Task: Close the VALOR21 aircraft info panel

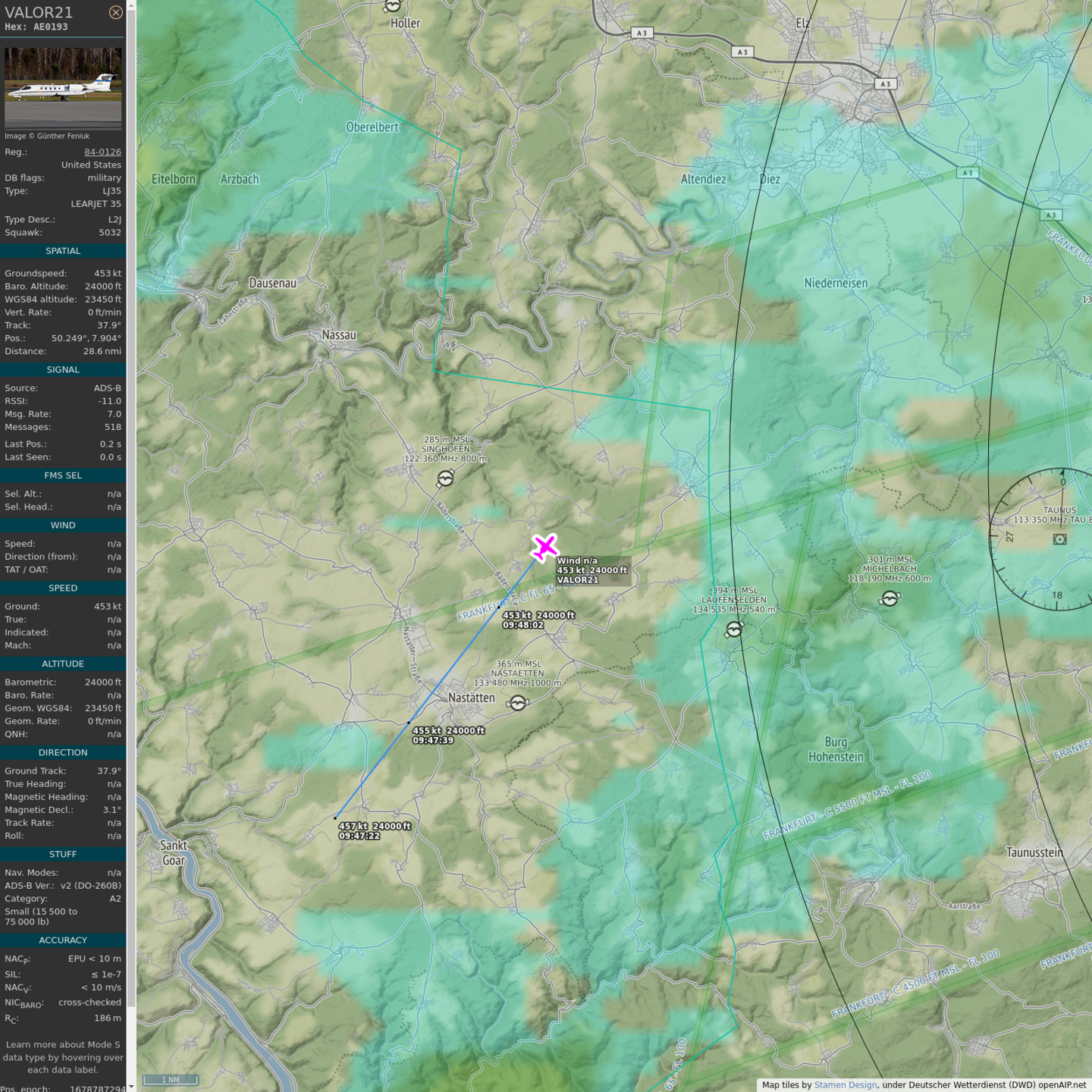Action: click(x=115, y=12)
